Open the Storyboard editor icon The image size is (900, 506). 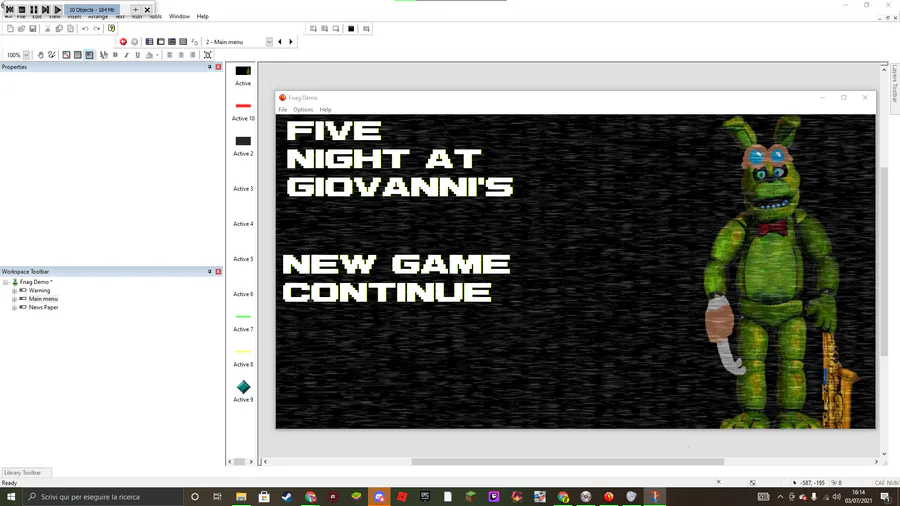point(149,42)
